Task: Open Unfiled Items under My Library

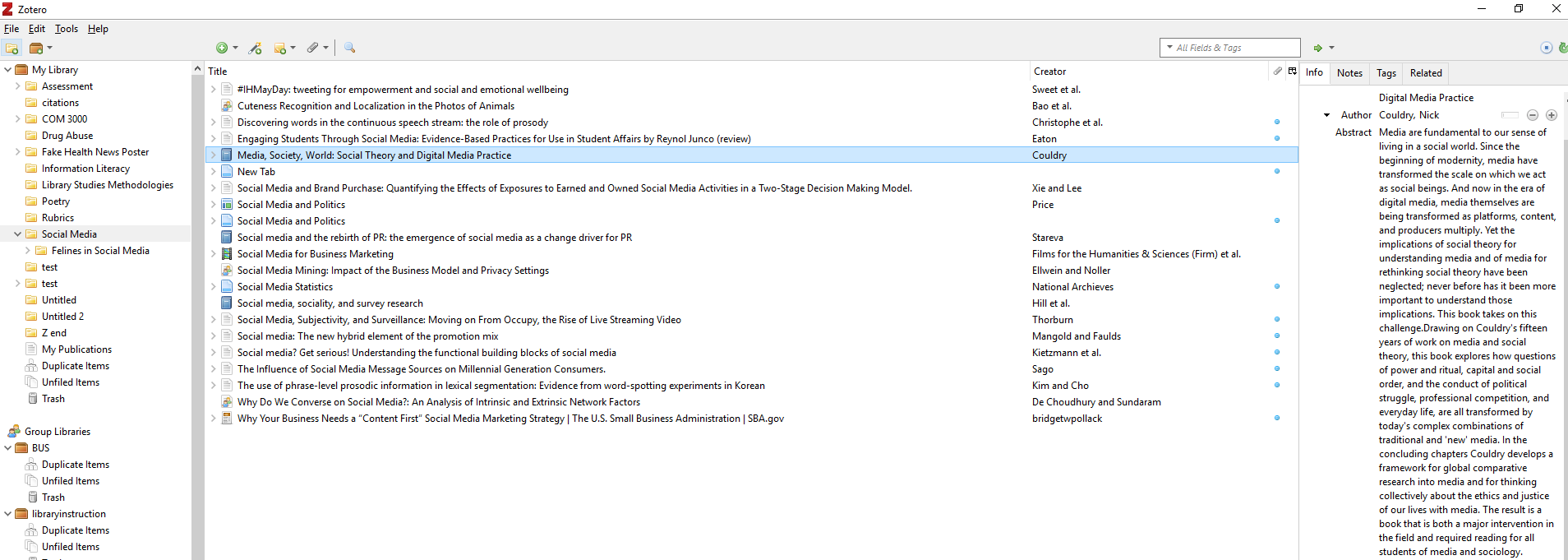Action: (x=70, y=382)
